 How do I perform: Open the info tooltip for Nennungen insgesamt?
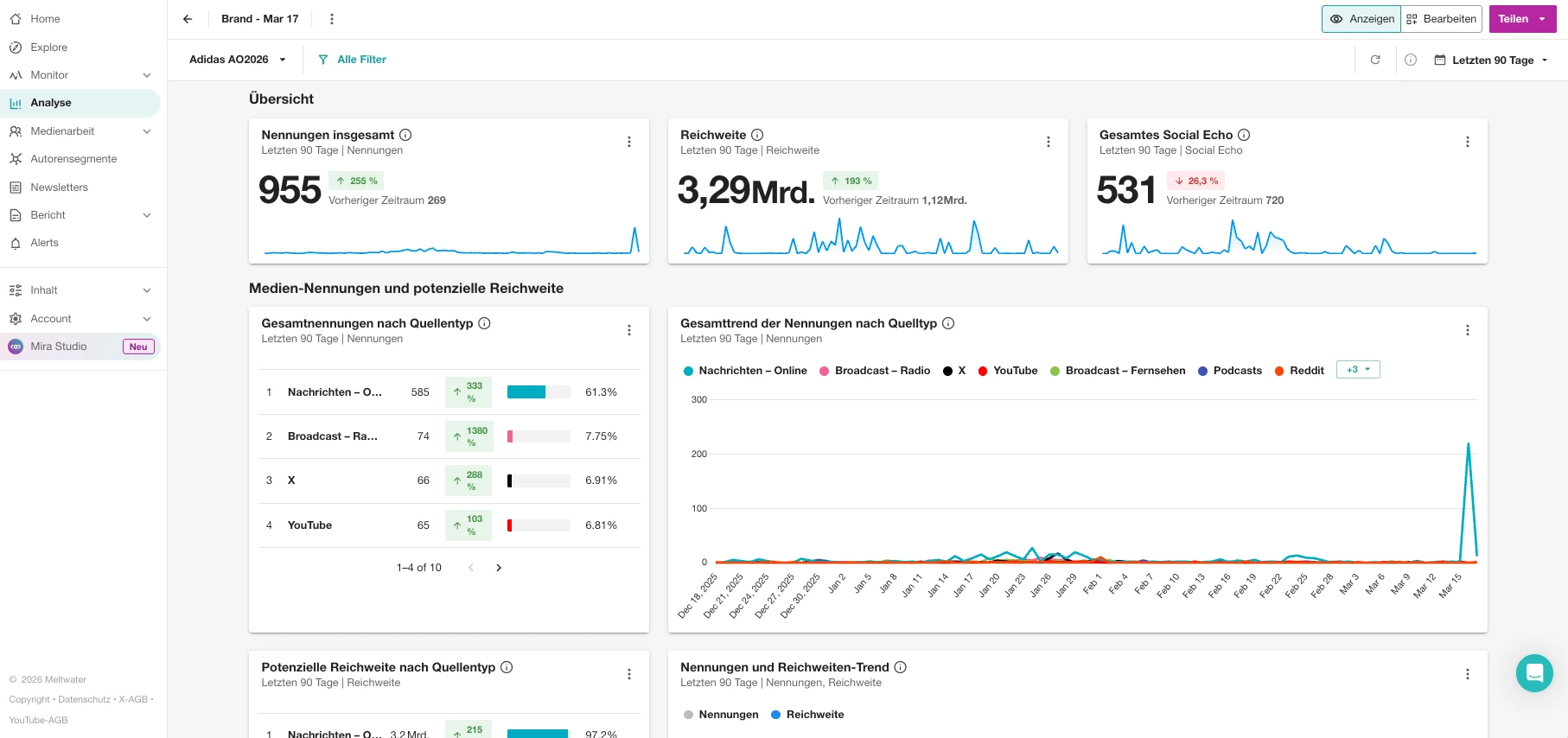tap(405, 135)
